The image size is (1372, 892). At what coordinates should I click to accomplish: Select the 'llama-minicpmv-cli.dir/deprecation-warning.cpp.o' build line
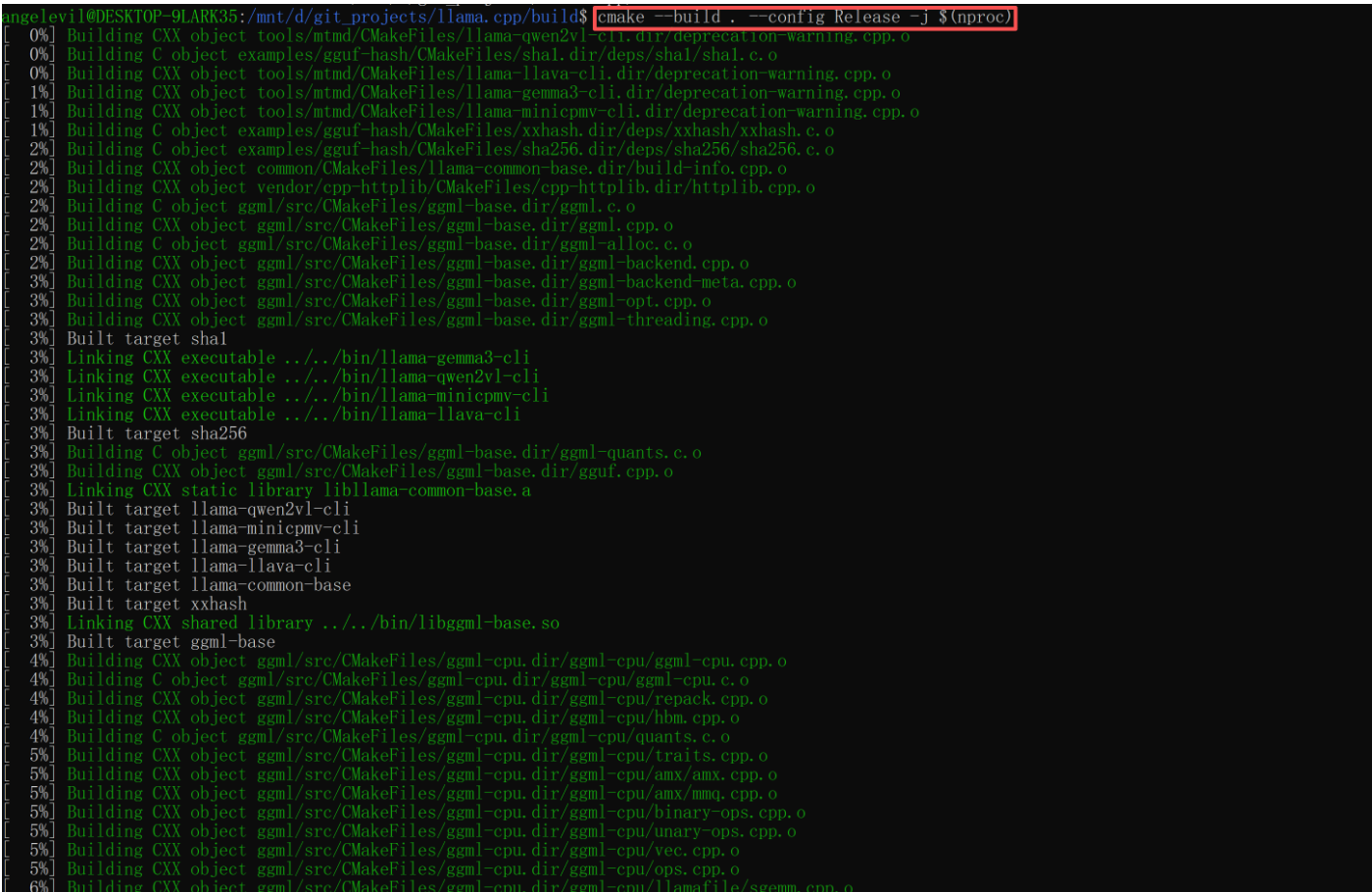(461, 112)
